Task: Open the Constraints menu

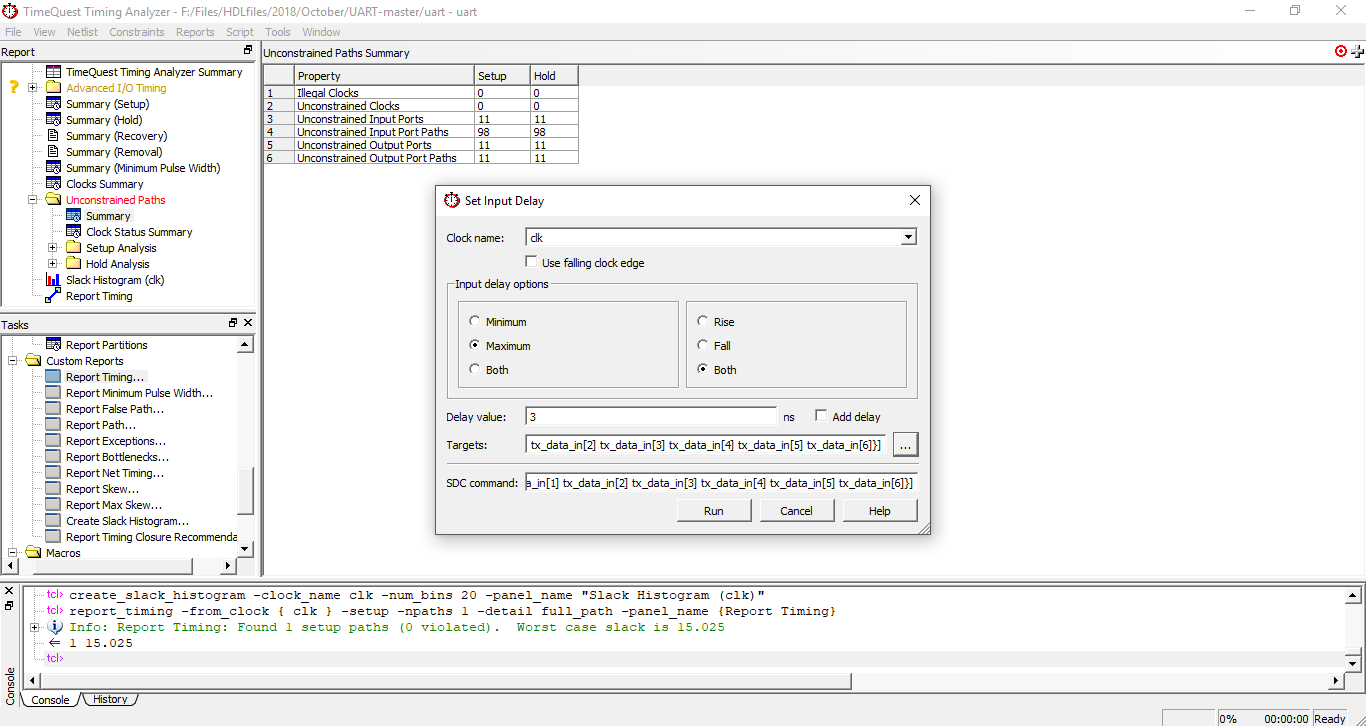Action: pyautogui.click(x=137, y=32)
